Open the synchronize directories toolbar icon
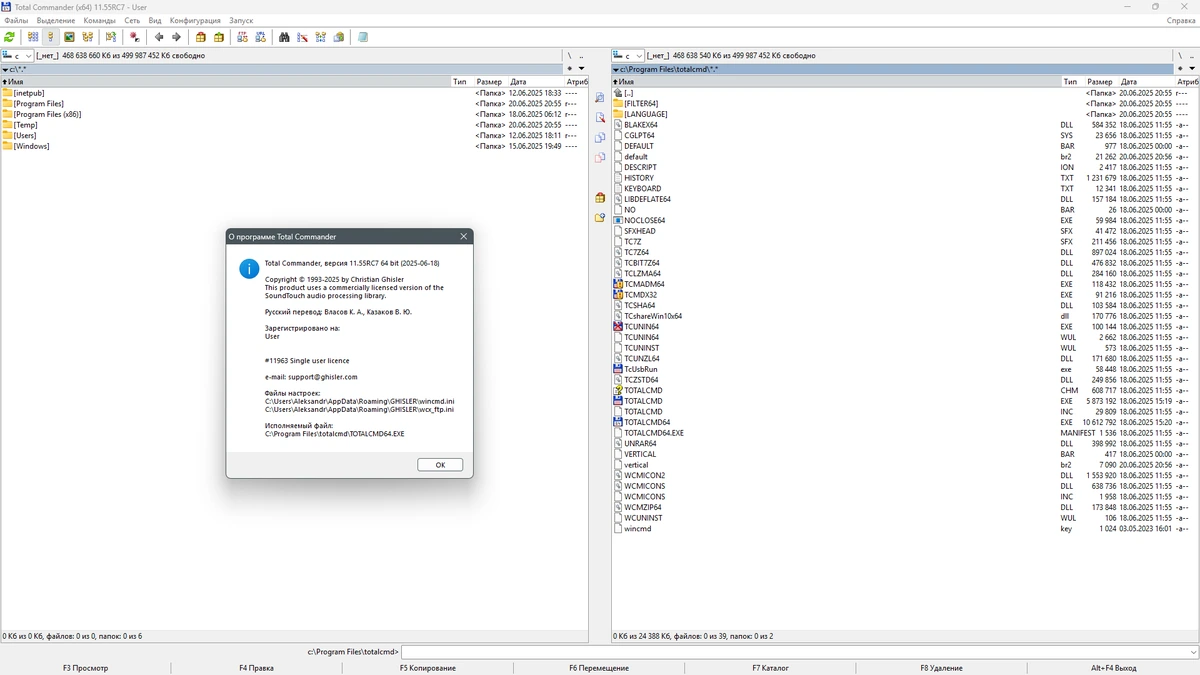 coord(321,37)
